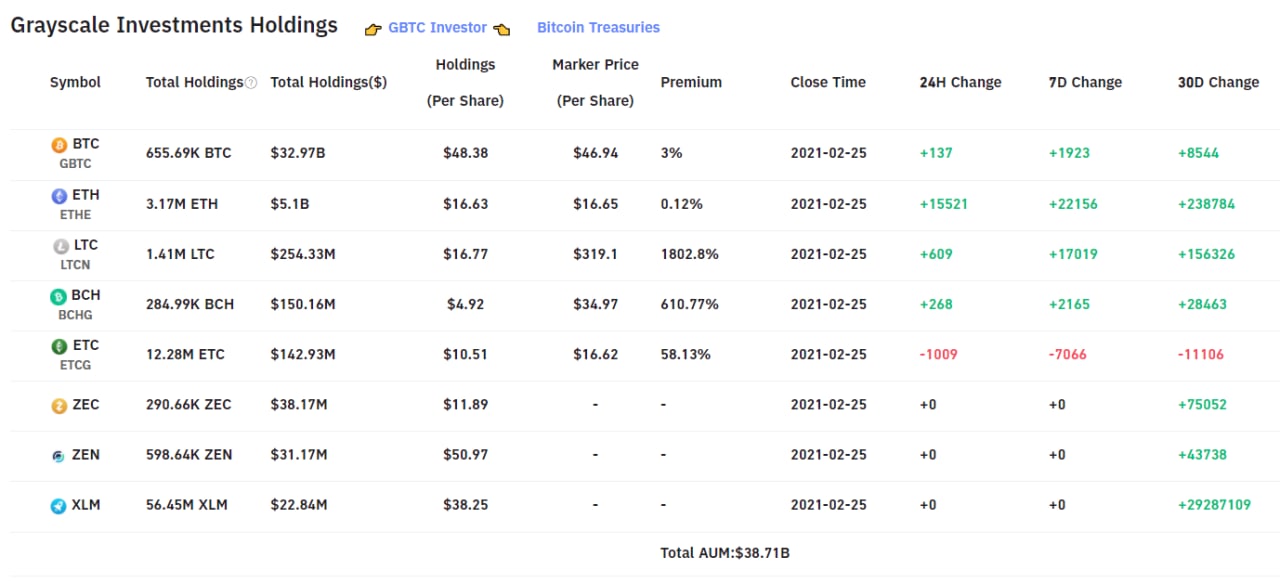Viewport: 1280px width, 583px height.
Task: Open the Bitcoin Treasuries link
Action: 598,28
